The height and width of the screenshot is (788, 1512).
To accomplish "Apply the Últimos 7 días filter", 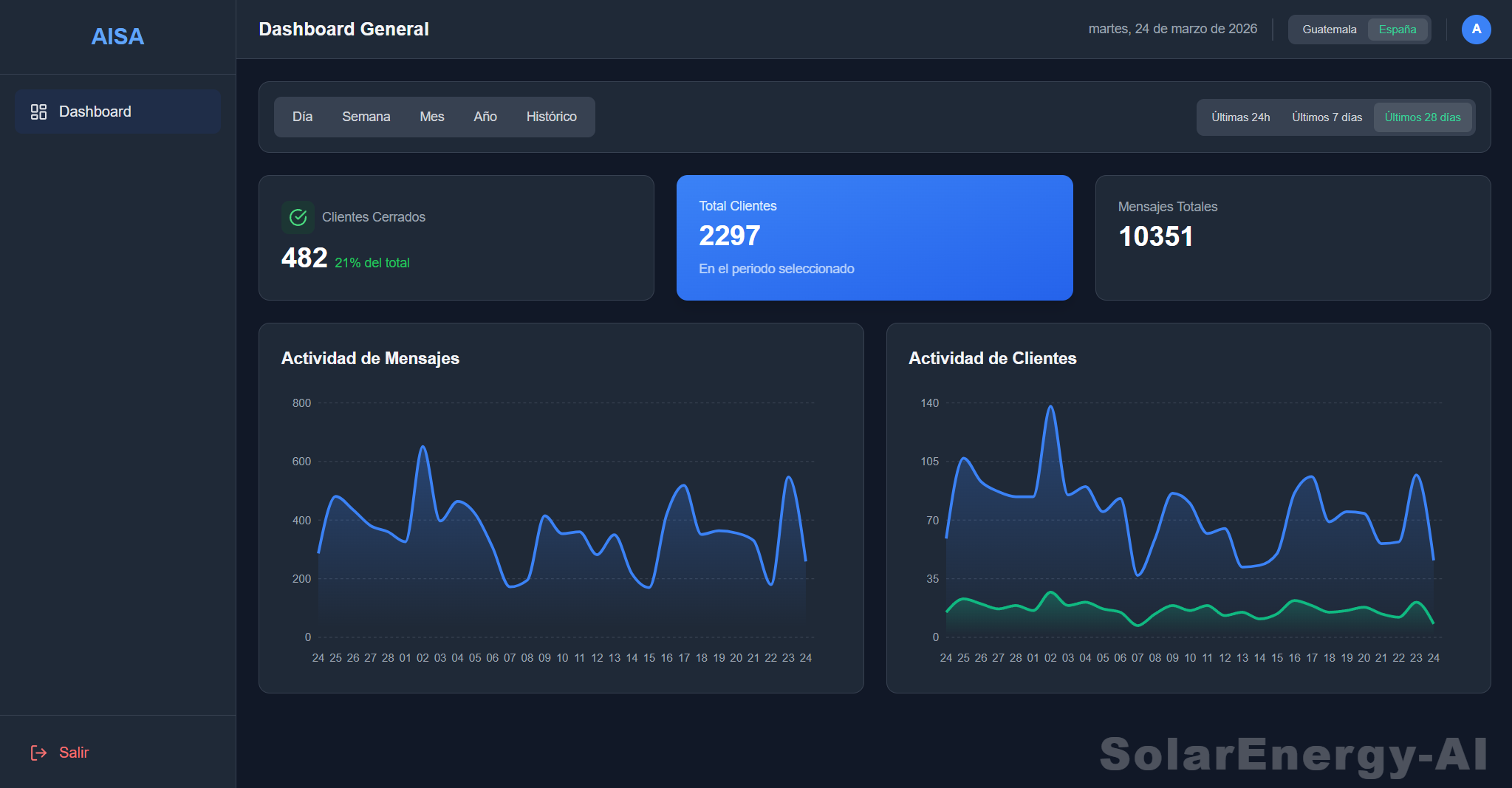I will coord(1326,117).
